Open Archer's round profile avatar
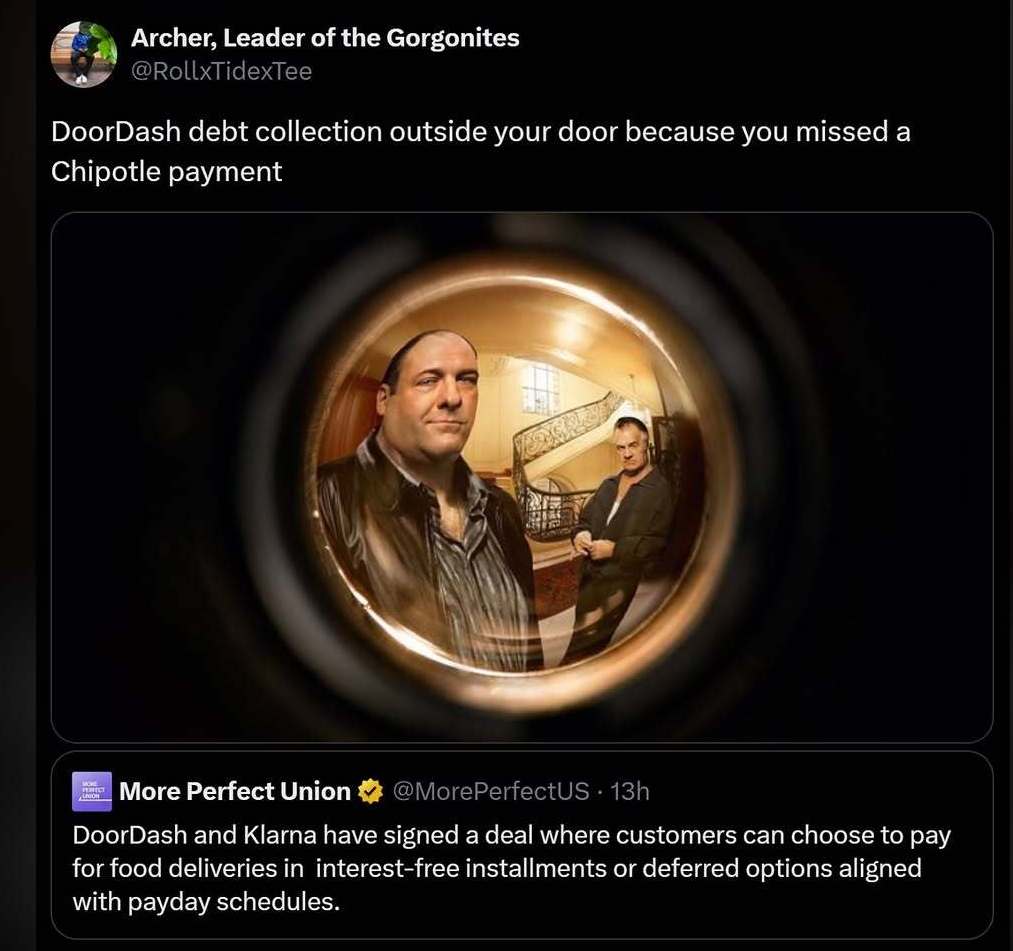The image size is (1013, 951). [84, 54]
